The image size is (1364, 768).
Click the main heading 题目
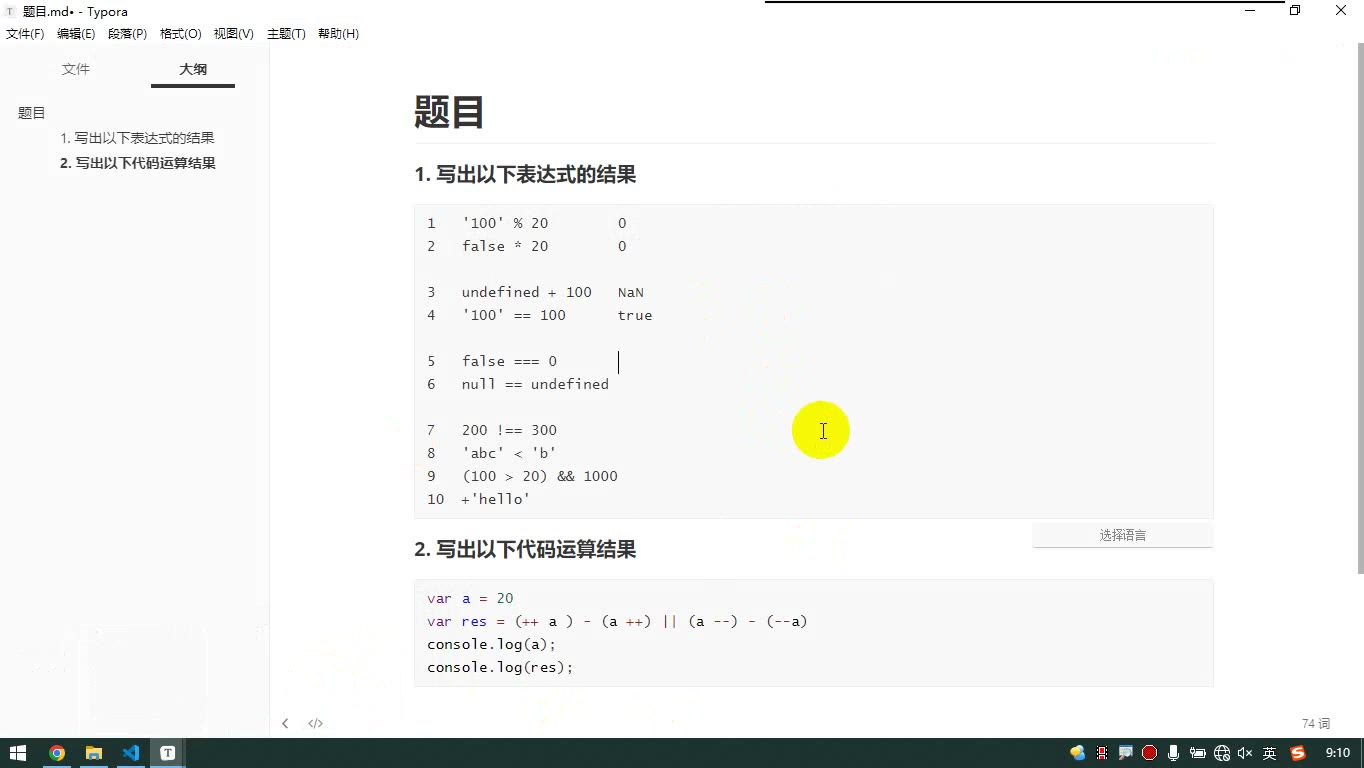click(x=449, y=112)
